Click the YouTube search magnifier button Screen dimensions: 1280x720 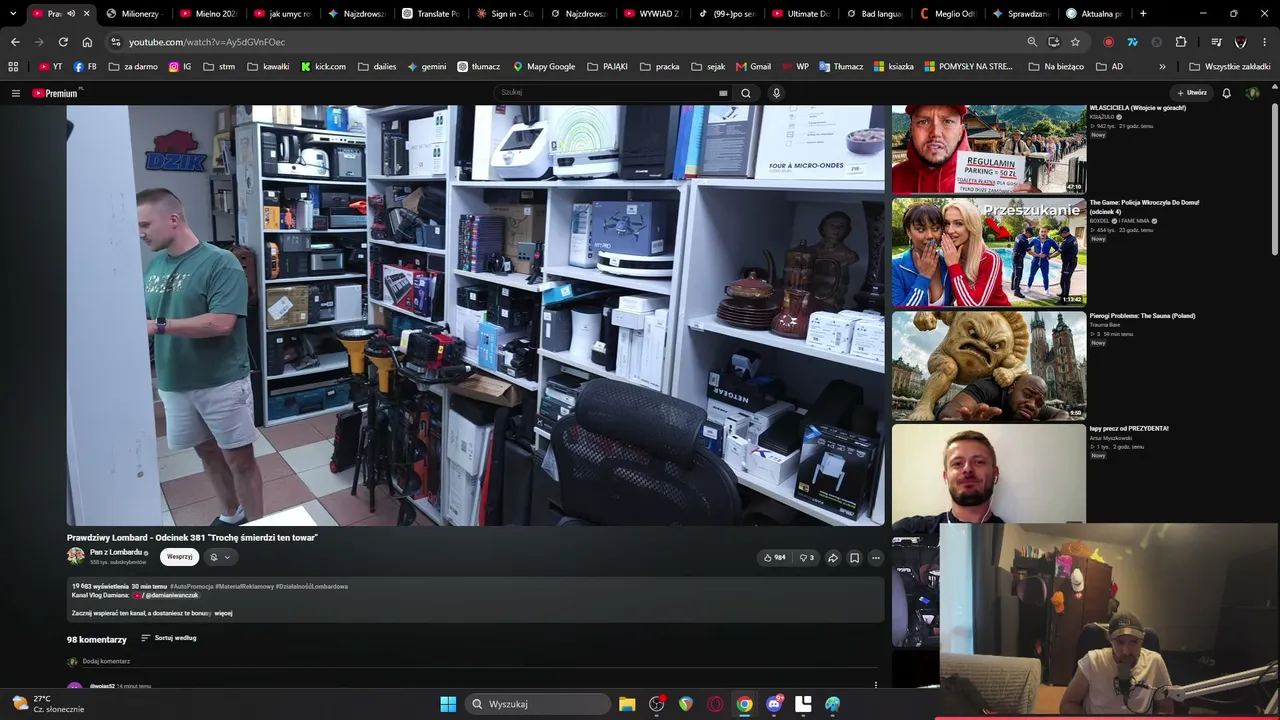point(746,93)
